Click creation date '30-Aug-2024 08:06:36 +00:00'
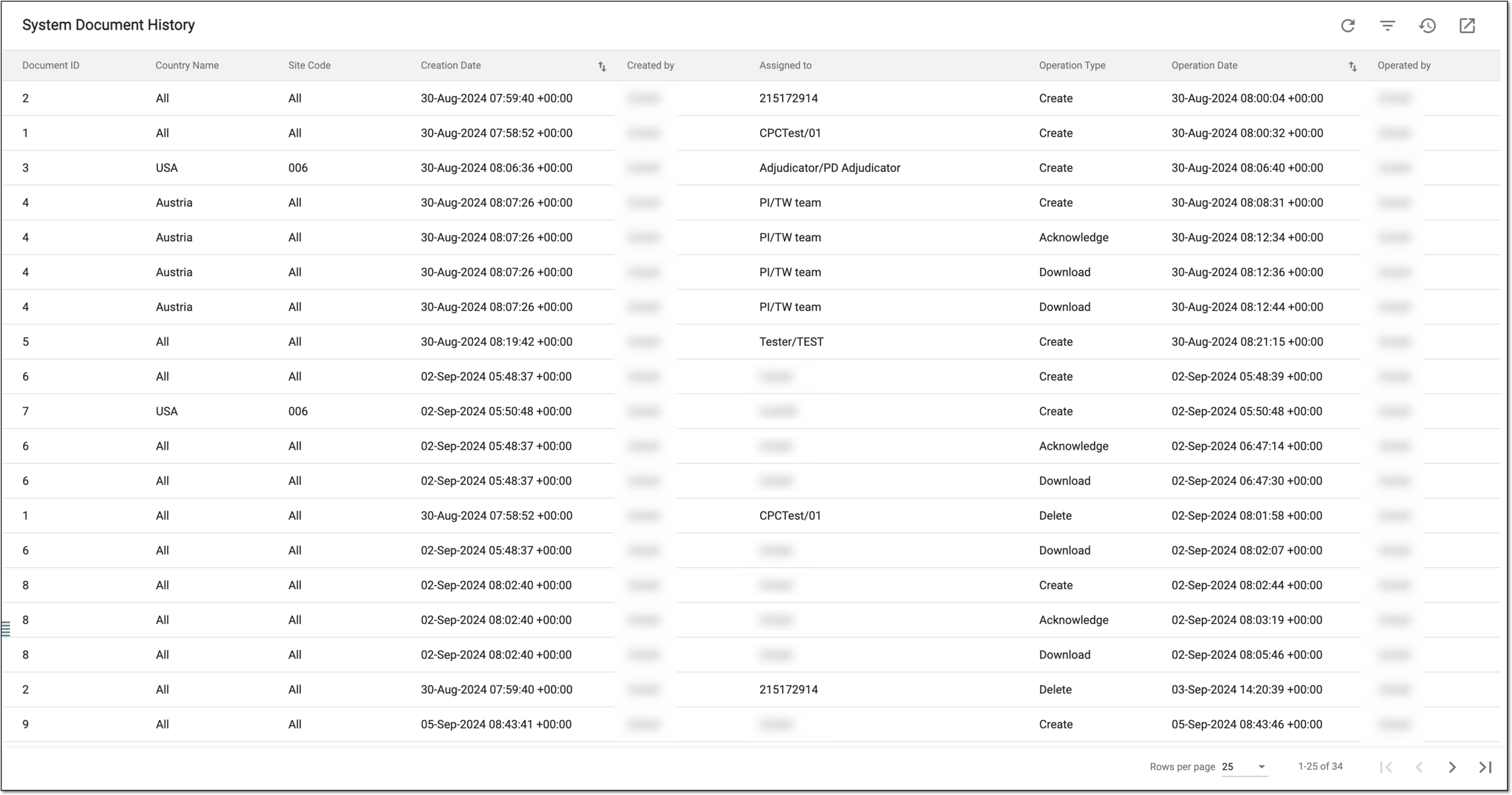Image resolution: width=1512 pixels, height=795 pixels. (x=497, y=168)
